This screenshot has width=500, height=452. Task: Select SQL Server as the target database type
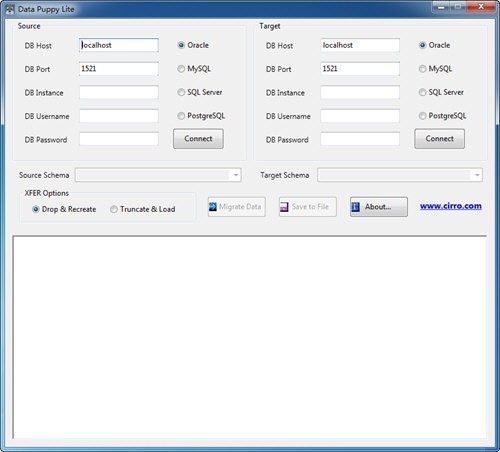[x=422, y=92]
